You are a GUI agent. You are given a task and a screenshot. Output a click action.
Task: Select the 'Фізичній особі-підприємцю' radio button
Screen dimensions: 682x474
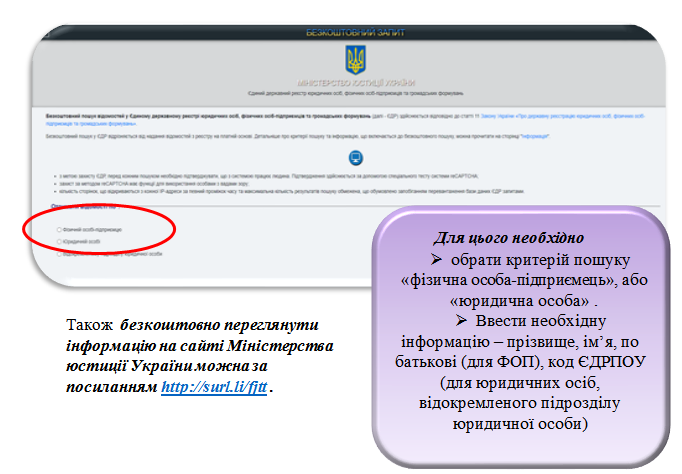pos(59,230)
